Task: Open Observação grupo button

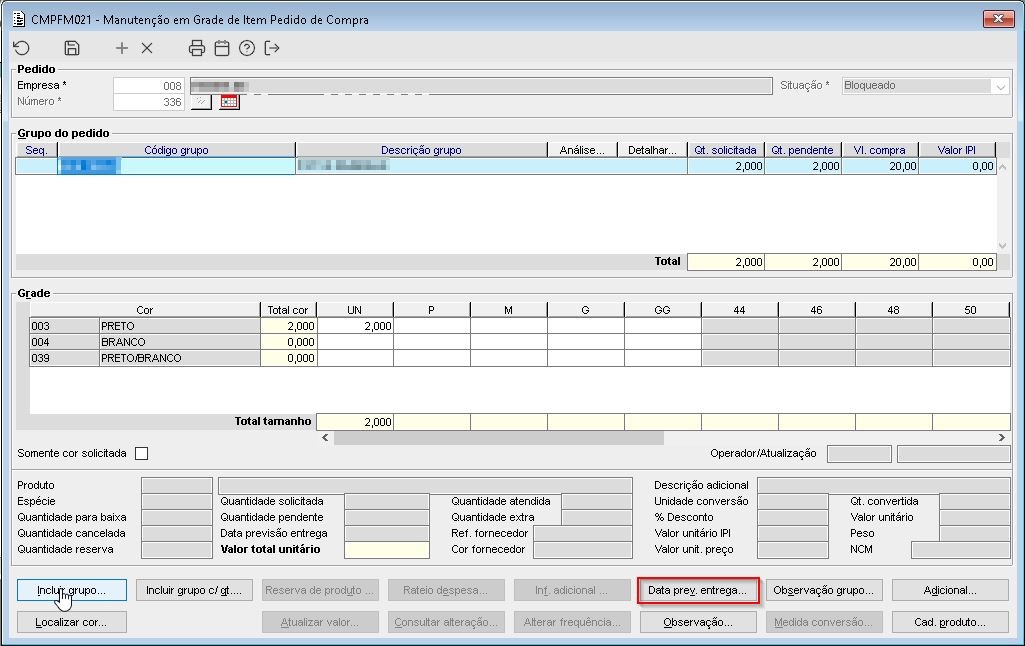Action: coord(824,590)
